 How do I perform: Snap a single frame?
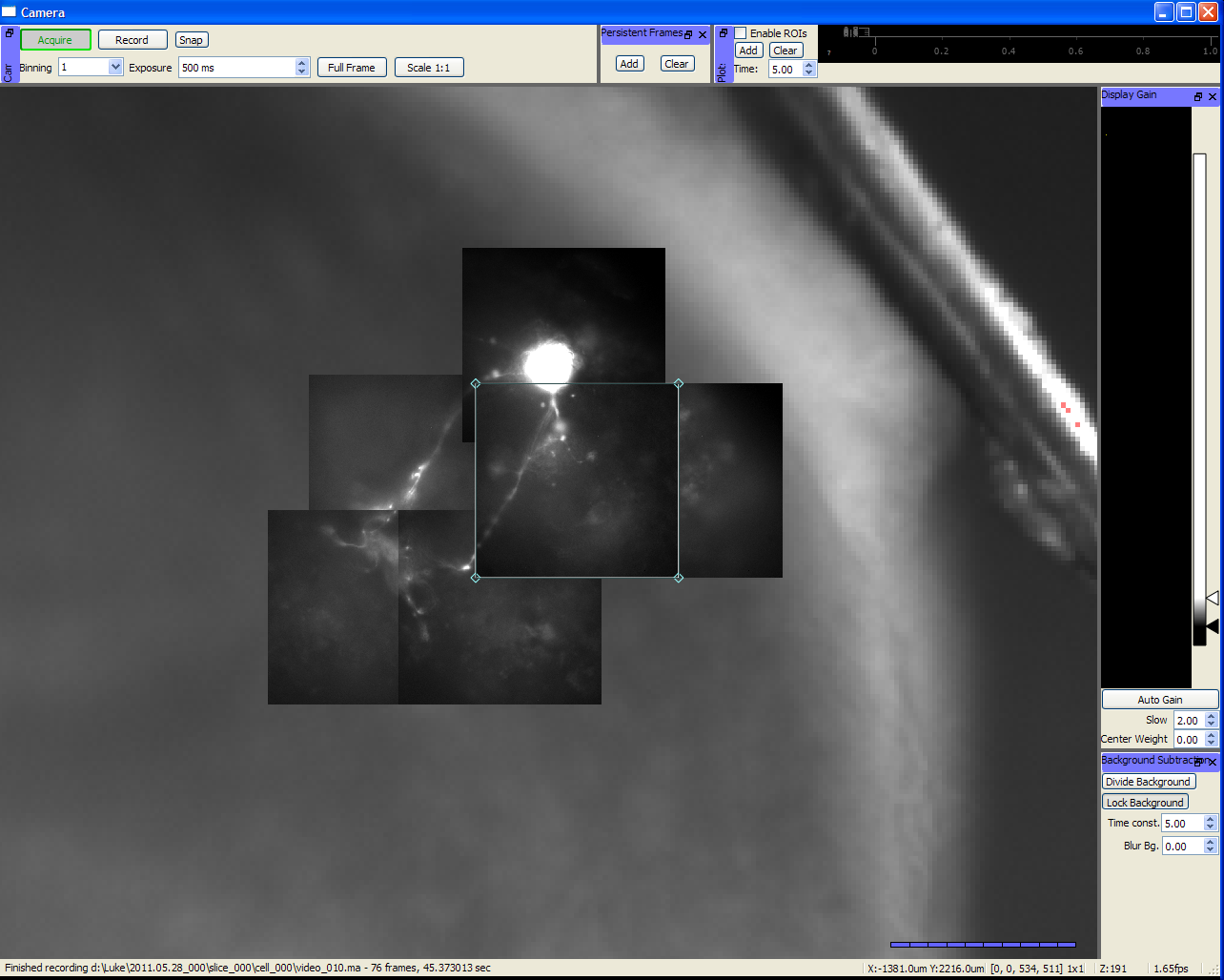click(192, 40)
